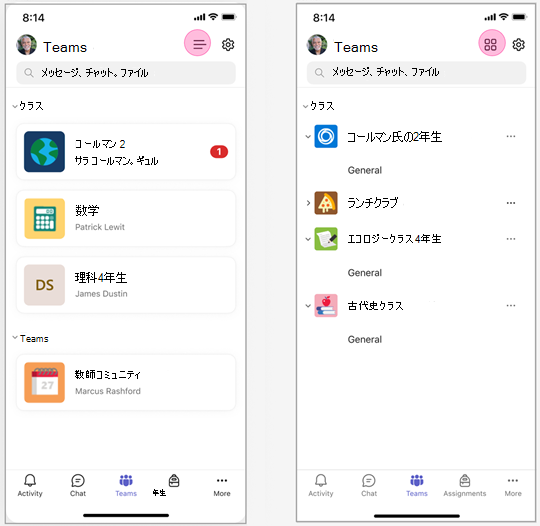
Task: Open Teams tab in right phone
Action: click(417, 485)
